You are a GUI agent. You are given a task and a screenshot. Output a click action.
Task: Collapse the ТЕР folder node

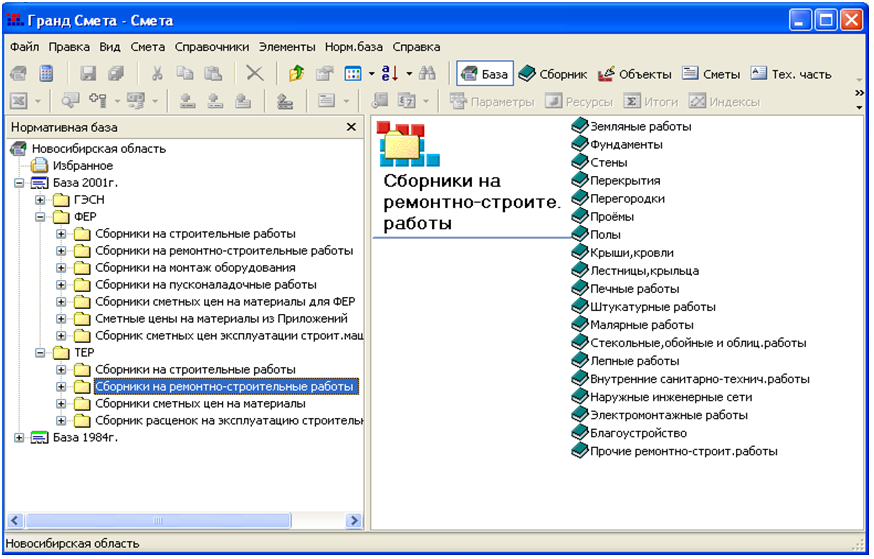[x=40, y=353]
